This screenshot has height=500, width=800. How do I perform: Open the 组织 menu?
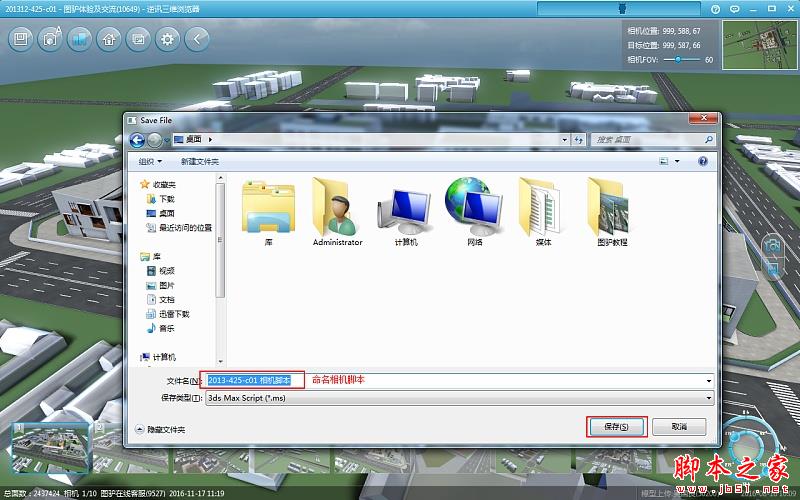pyautogui.click(x=150, y=161)
